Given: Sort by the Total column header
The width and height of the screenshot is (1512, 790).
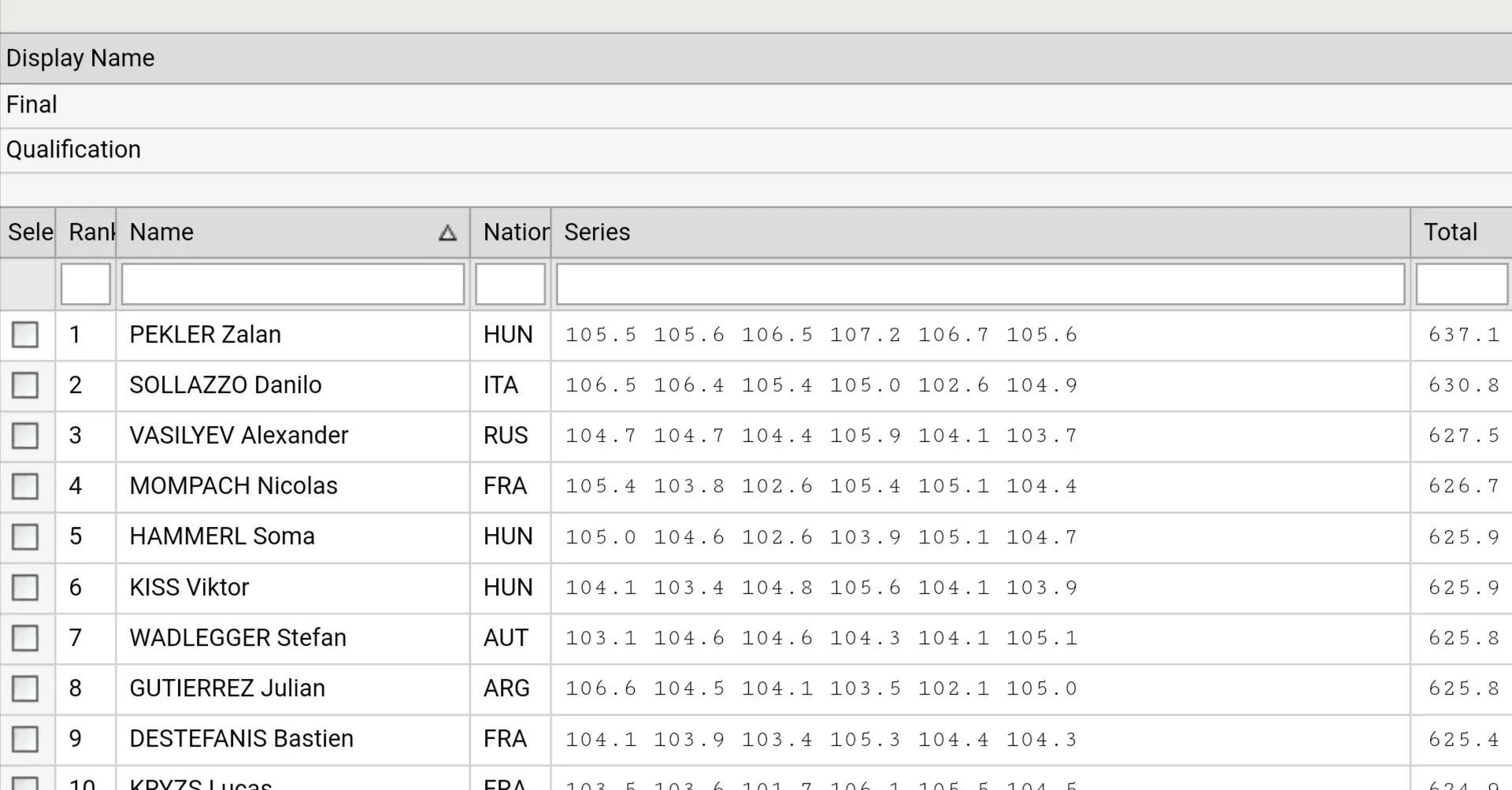Looking at the screenshot, I should tap(1451, 232).
